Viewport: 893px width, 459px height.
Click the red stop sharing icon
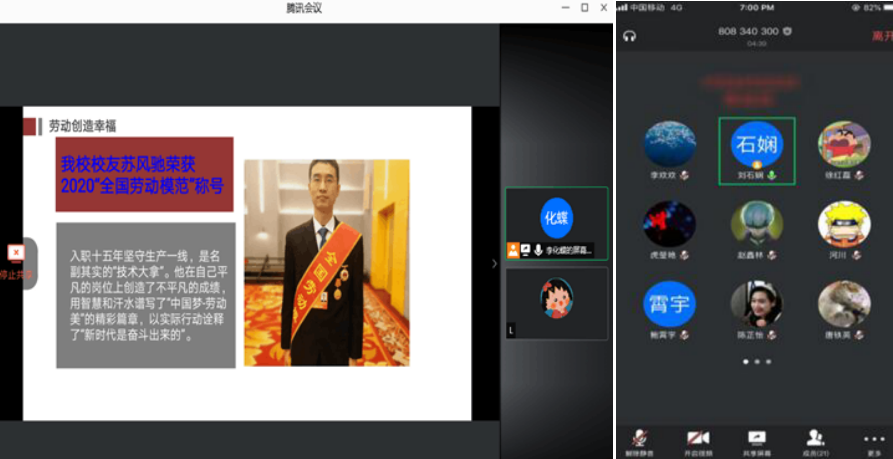pyautogui.click(x=15, y=253)
